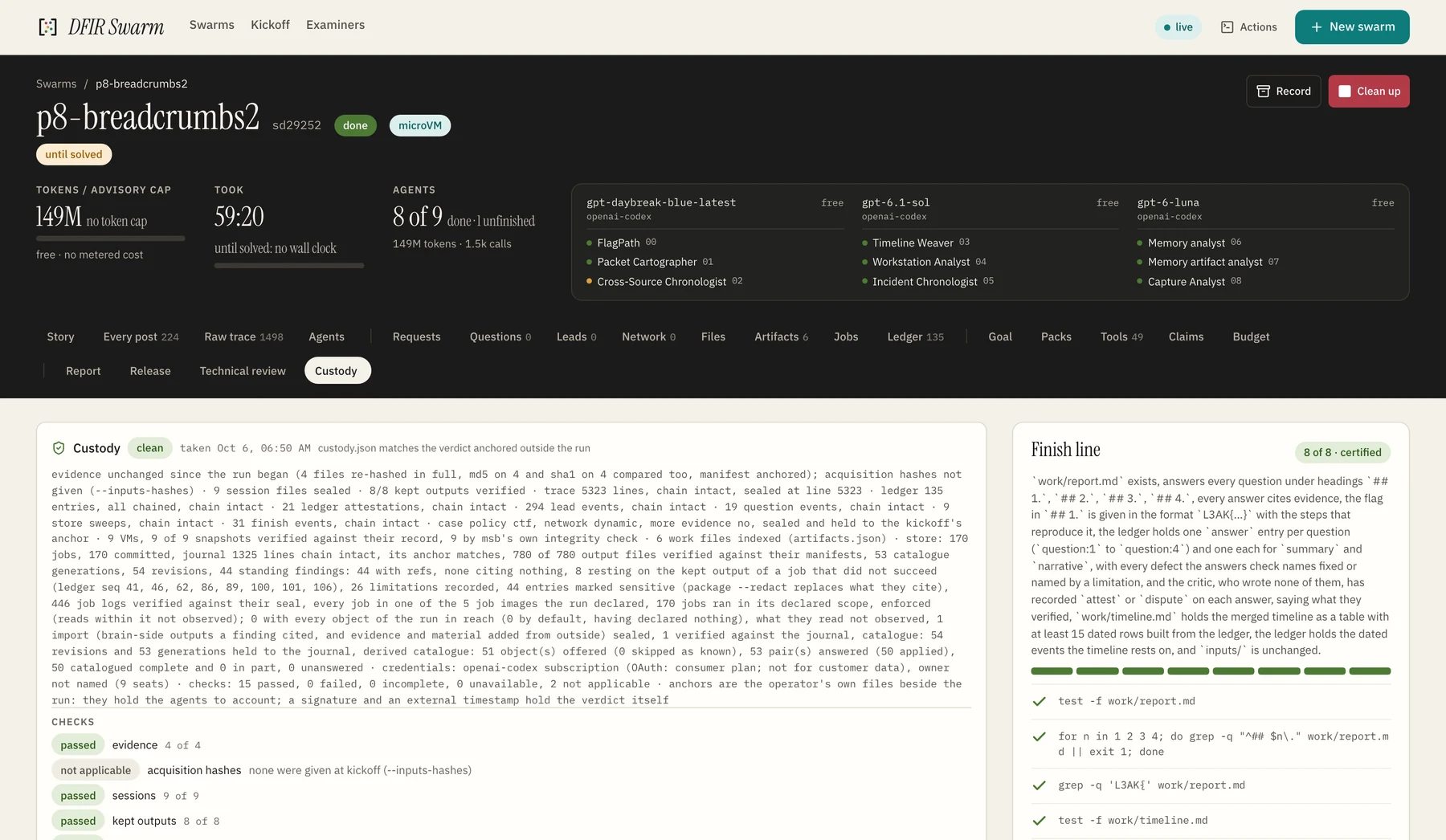The width and height of the screenshot is (1446, 840).
Task: Click the 'done' status badge
Action: 355,125
